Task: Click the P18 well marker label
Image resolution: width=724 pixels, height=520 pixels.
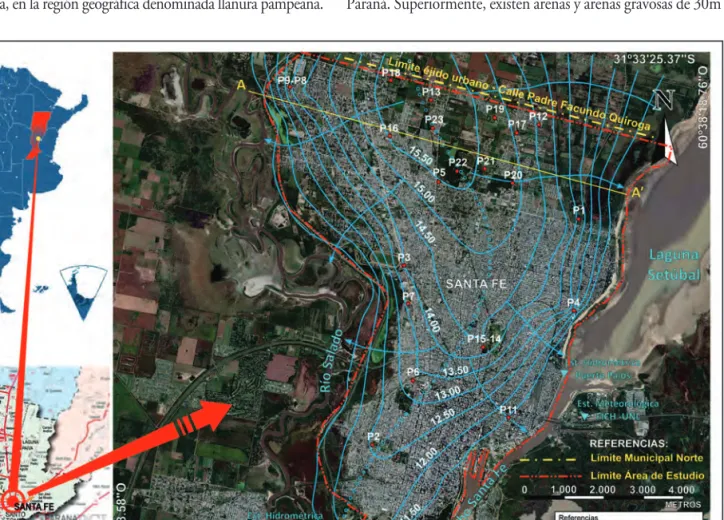Action: click(391, 73)
